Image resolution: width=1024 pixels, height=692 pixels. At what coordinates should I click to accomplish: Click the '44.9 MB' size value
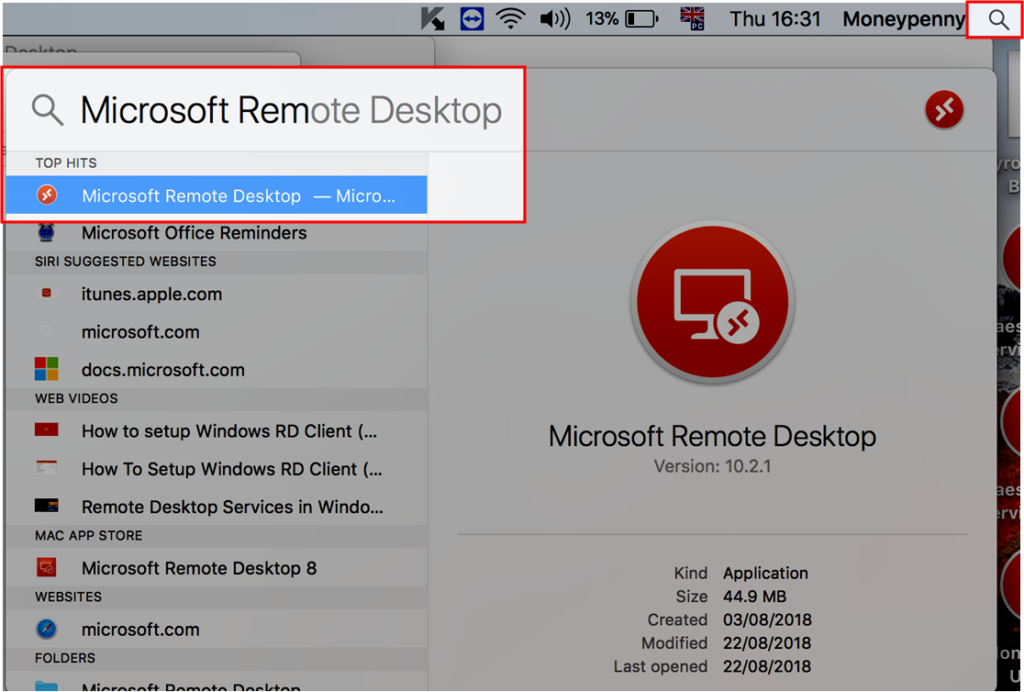754,597
